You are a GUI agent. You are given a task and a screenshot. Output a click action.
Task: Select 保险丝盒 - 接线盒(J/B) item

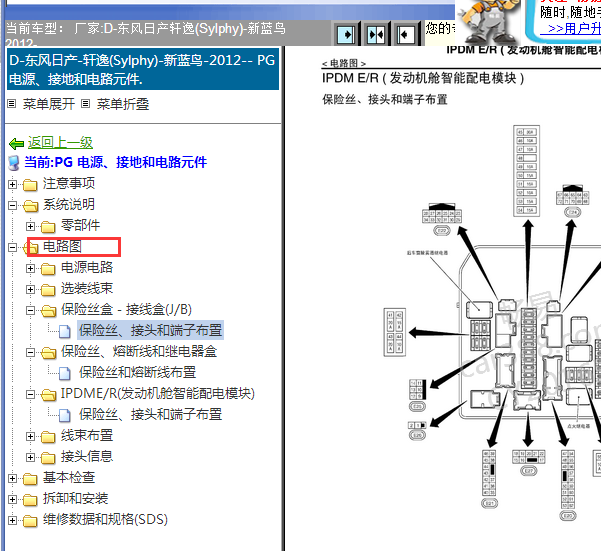coord(126,309)
